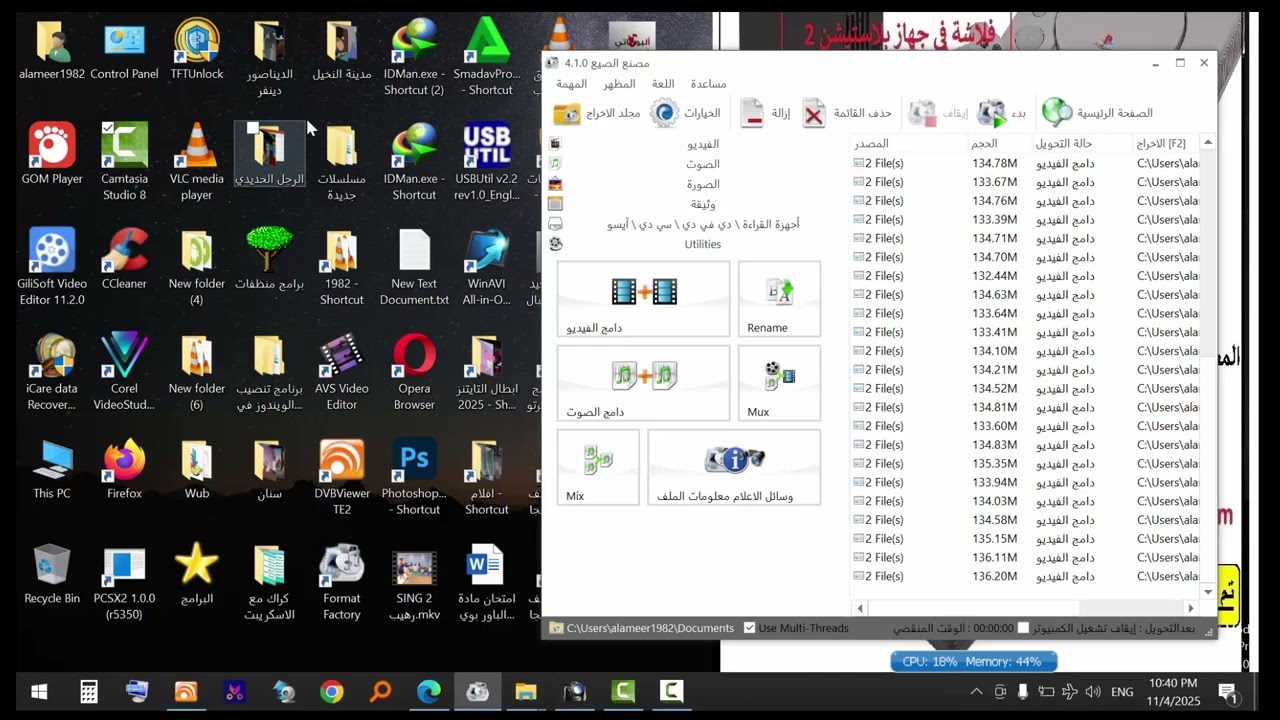Open the Mux tool tile

click(x=779, y=383)
